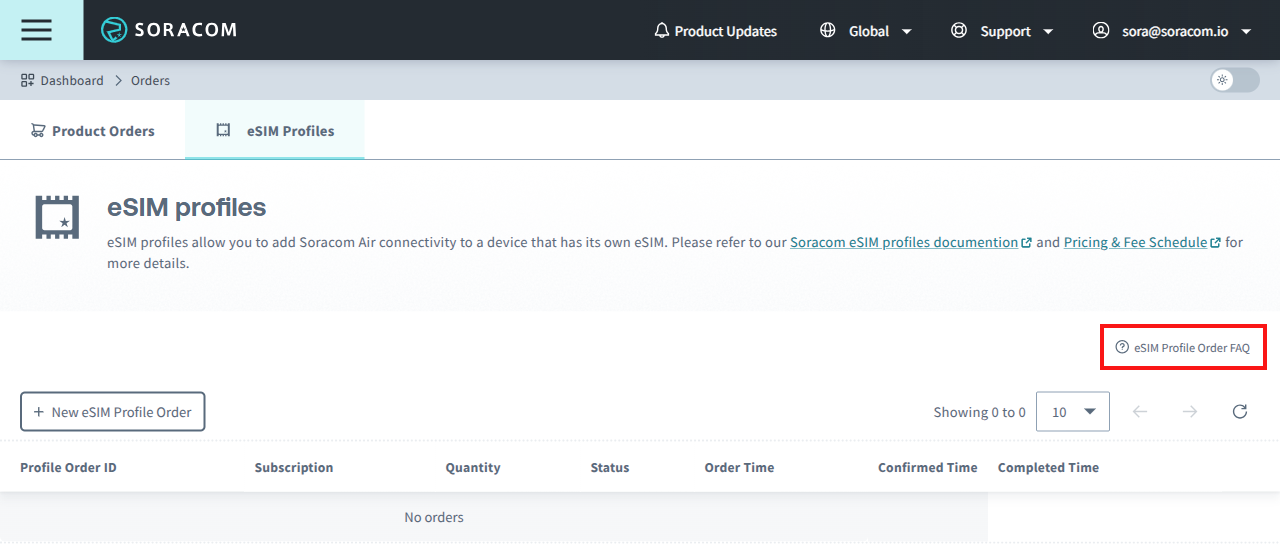This screenshot has height=549, width=1280.
Task: Go to previous page arrow
Action: pyautogui.click(x=1140, y=411)
